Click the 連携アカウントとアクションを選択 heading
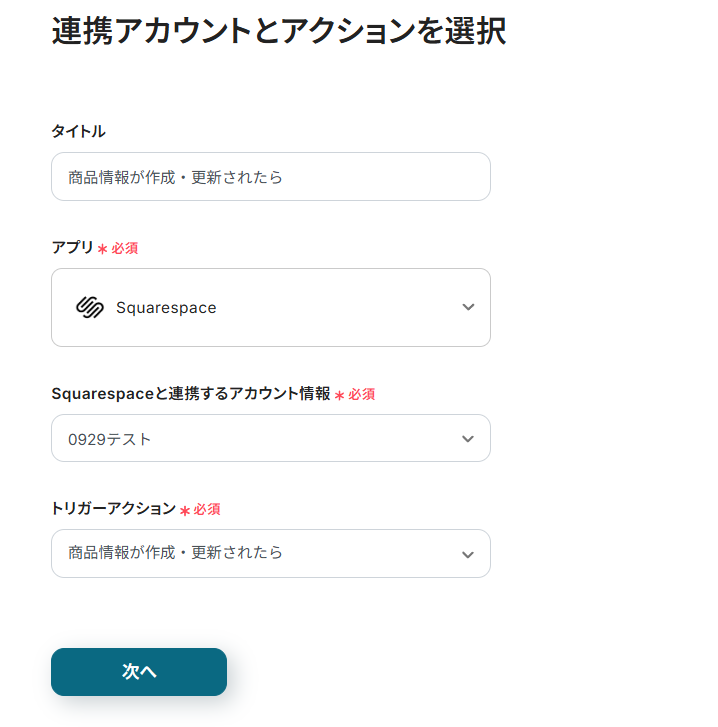The width and height of the screenshot is (718, 727). 278,31
